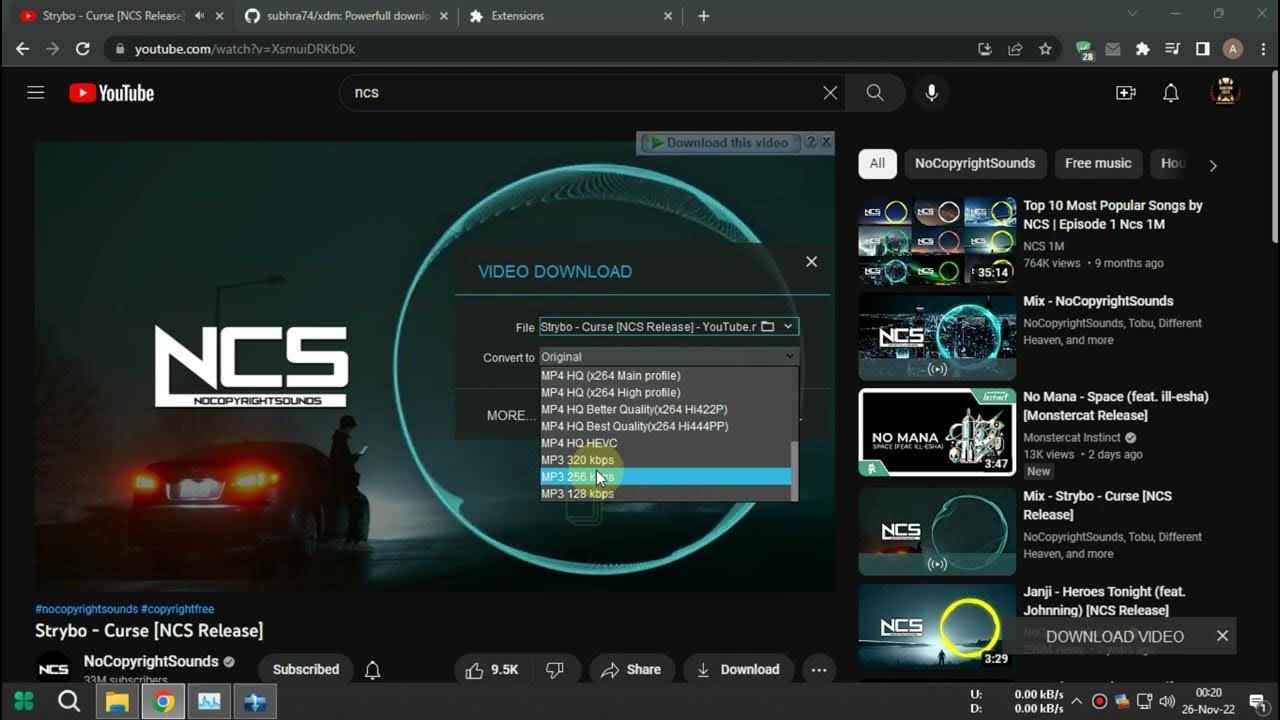1280x720 pixels.
Task: Open MORE... options in download dialog
Action: pyautogui.click(x=510, y=415)
